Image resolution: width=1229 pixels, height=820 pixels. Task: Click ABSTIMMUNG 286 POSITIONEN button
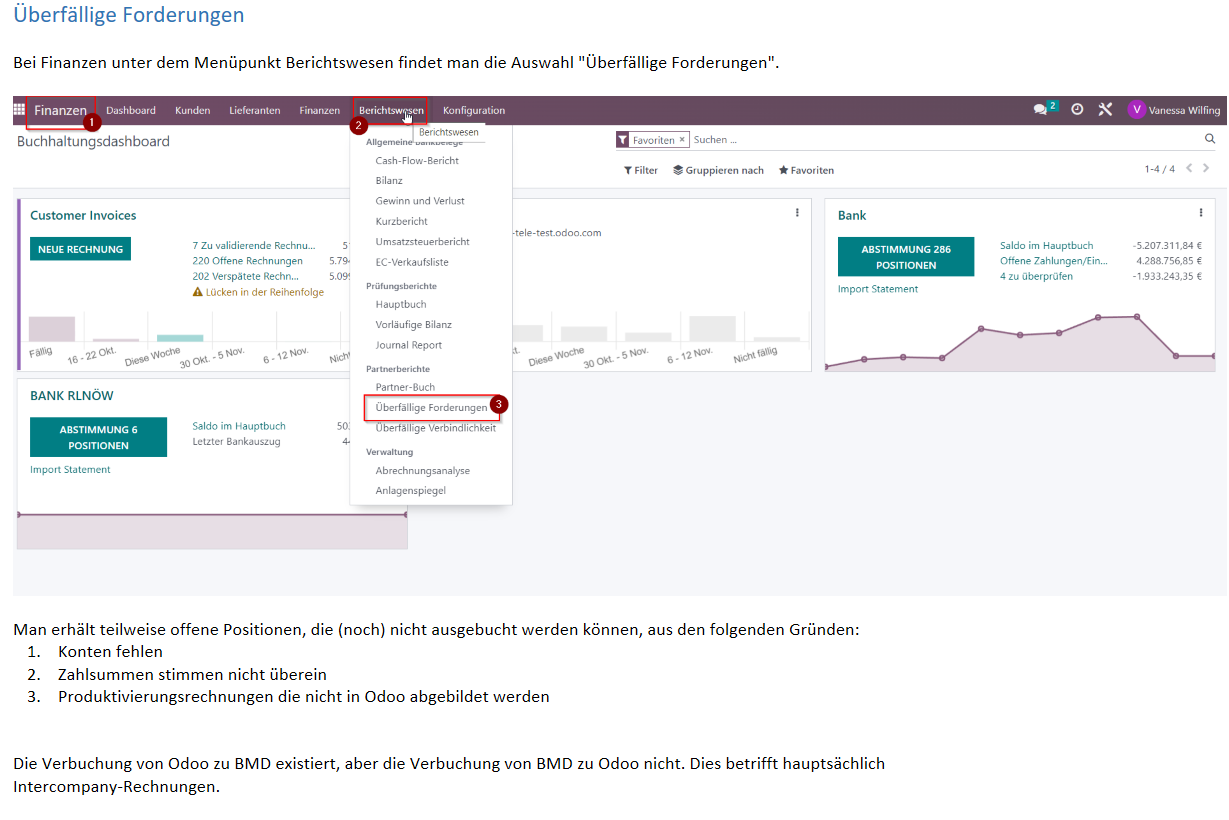pos(906,257)
